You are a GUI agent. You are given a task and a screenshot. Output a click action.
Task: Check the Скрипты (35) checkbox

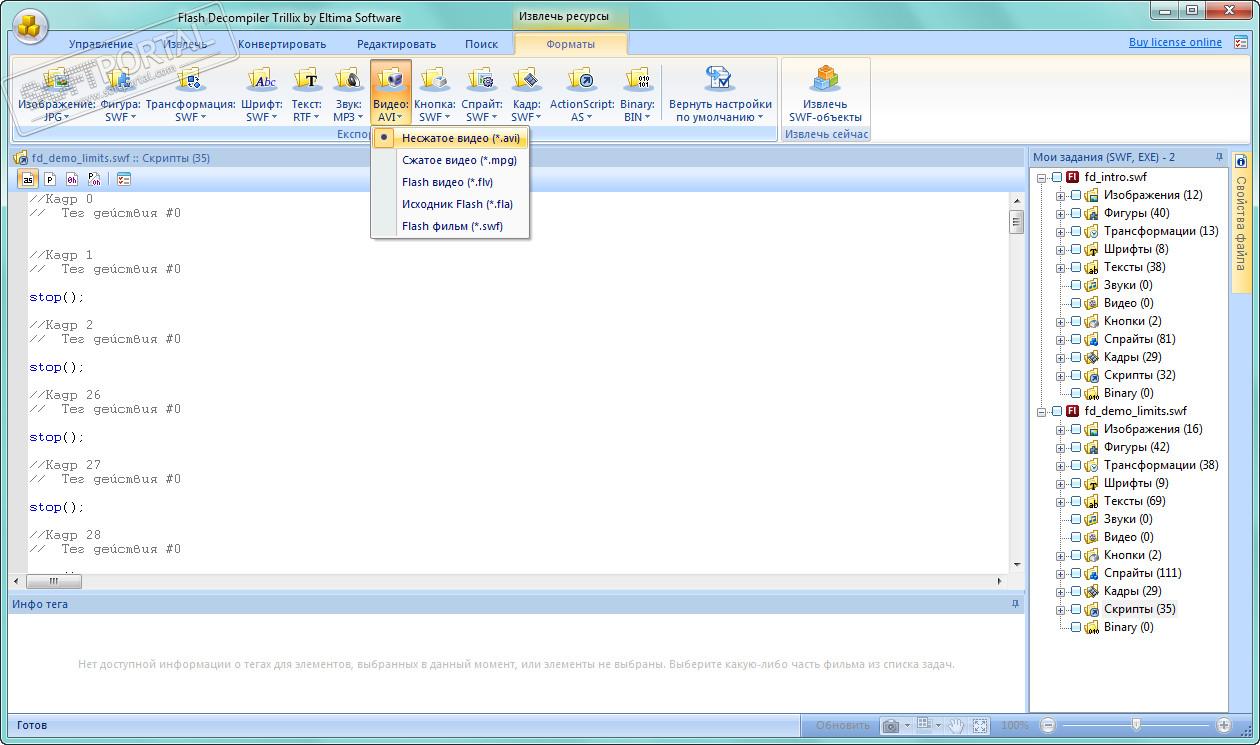1076,609
